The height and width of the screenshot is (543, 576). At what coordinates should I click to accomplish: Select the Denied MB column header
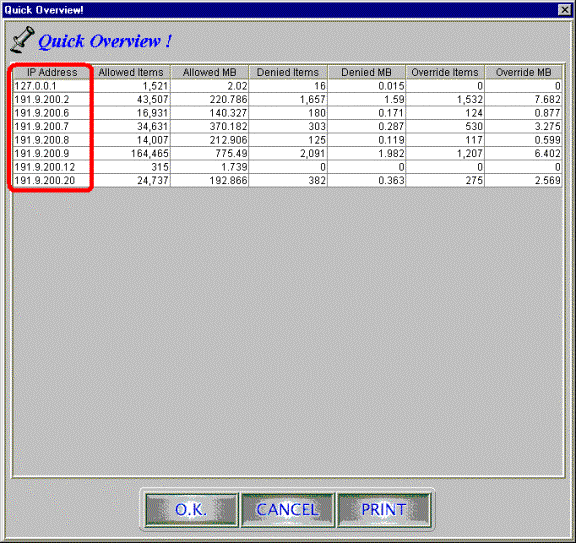[366, 72]
